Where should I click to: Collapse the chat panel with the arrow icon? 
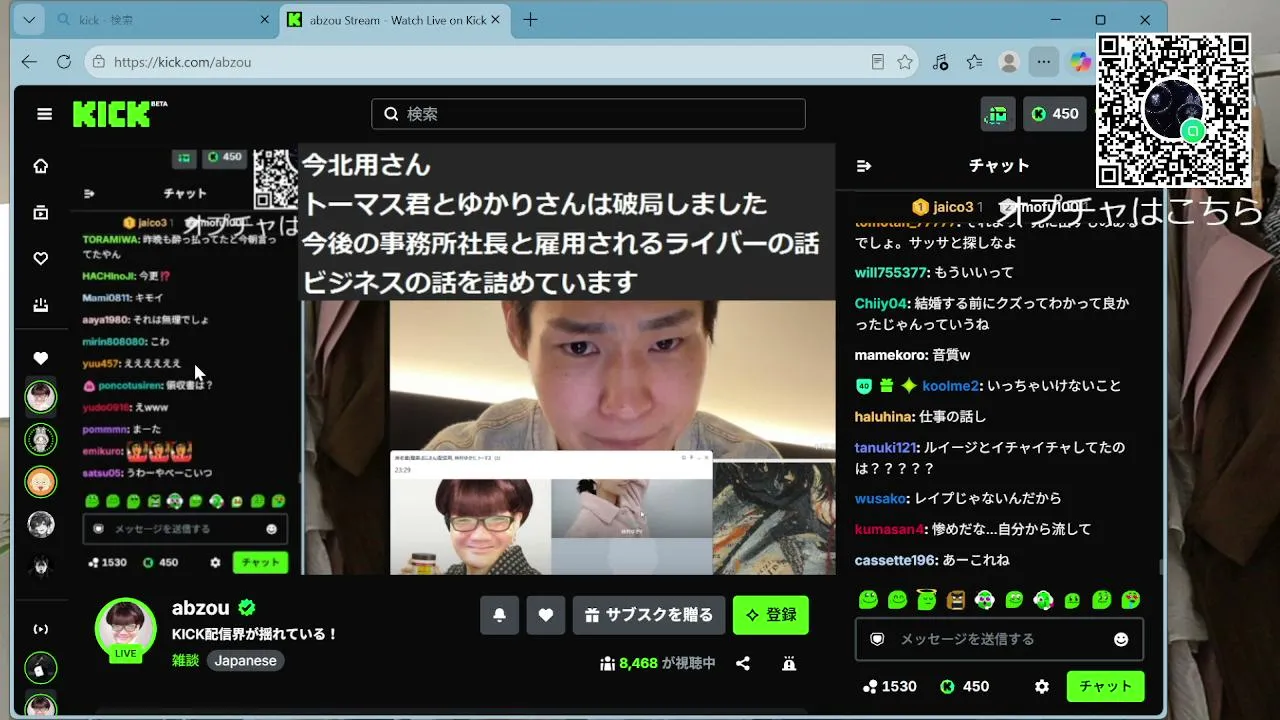pyautogui.click(x=864, y=166)
